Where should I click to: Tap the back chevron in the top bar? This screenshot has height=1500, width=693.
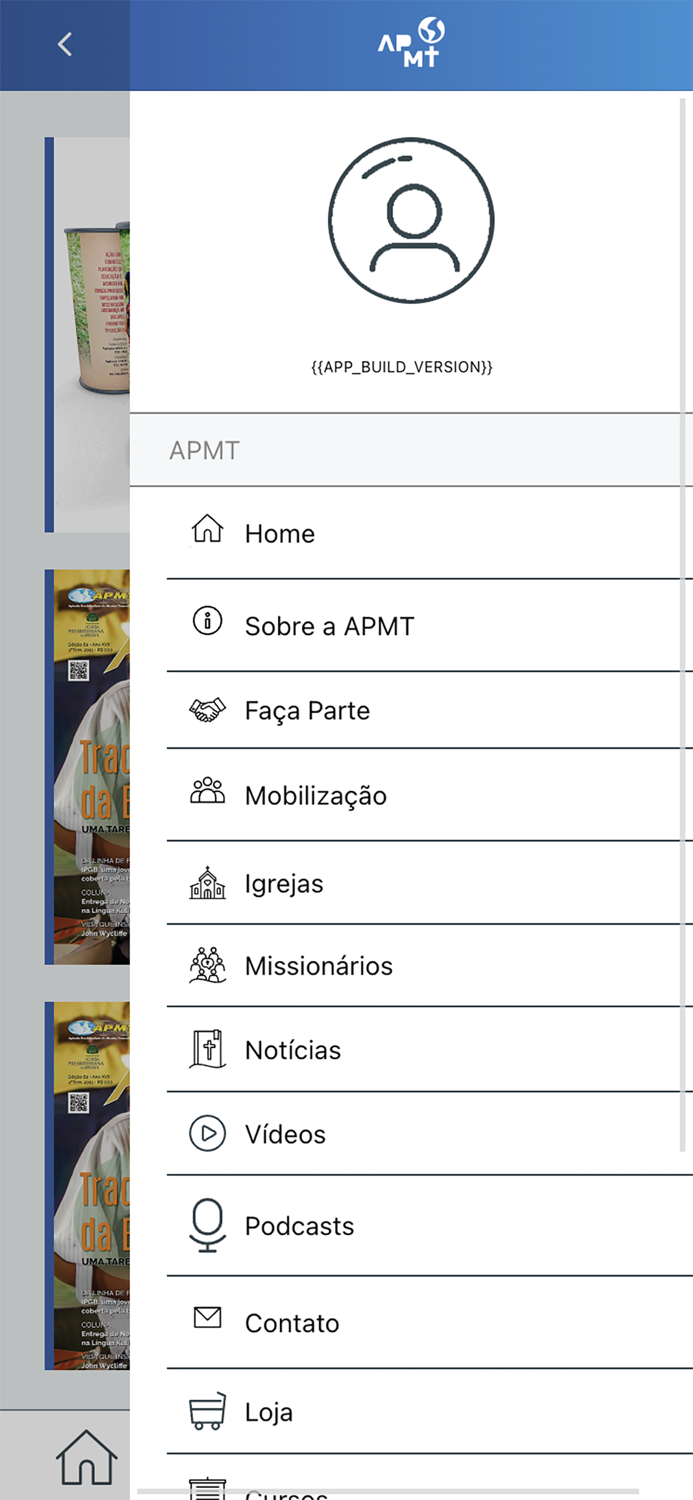[x=64, y=44]
